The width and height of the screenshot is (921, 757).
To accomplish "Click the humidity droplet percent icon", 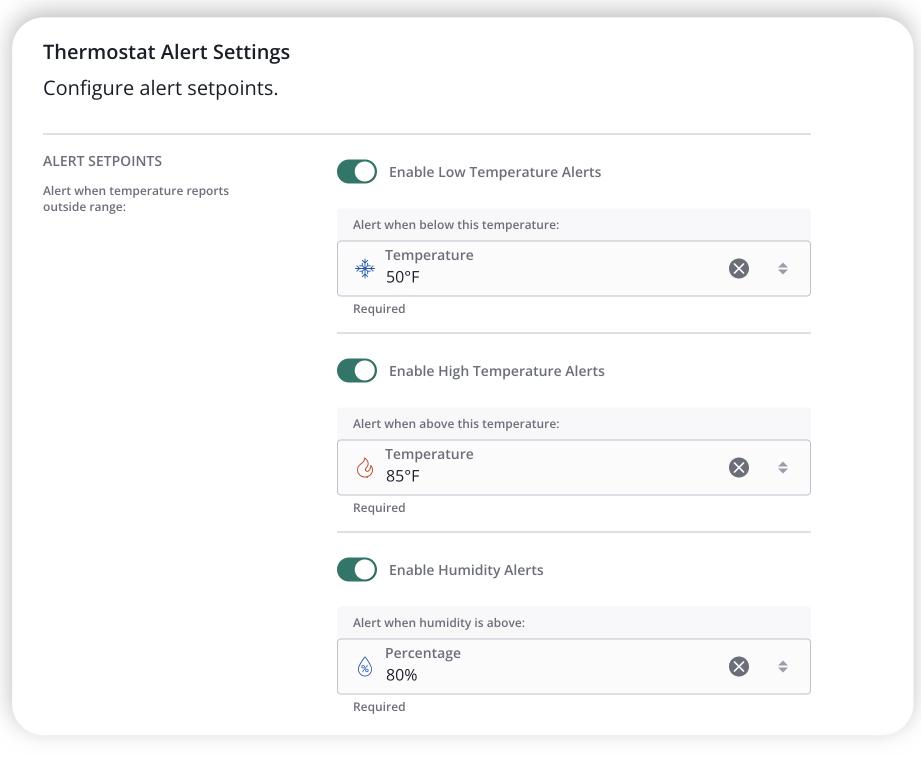I will (365, 667).
